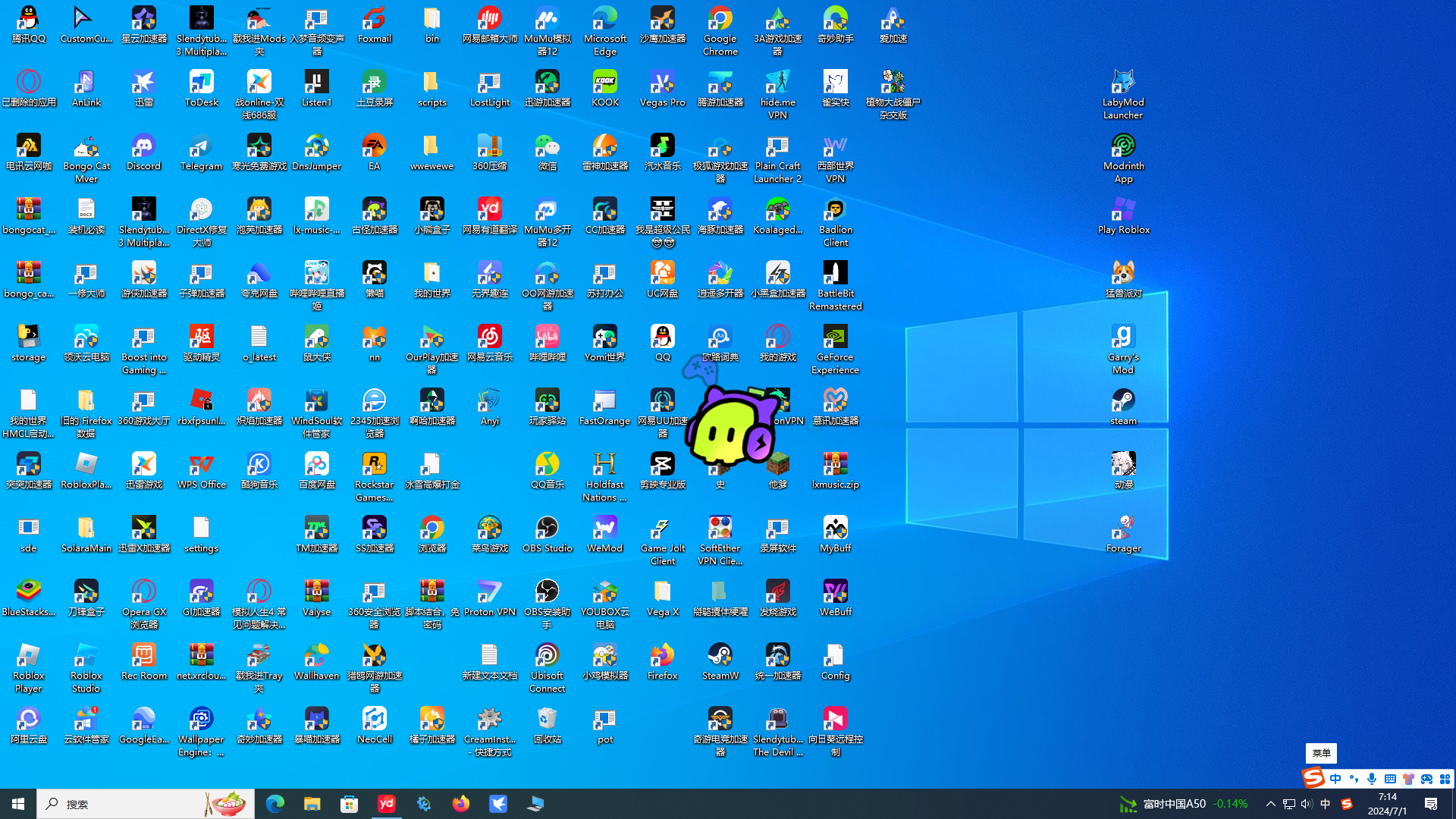The image size is (1456, 819).
Task: Open File Explorer from the taskbar
Action: coord(312,804)
